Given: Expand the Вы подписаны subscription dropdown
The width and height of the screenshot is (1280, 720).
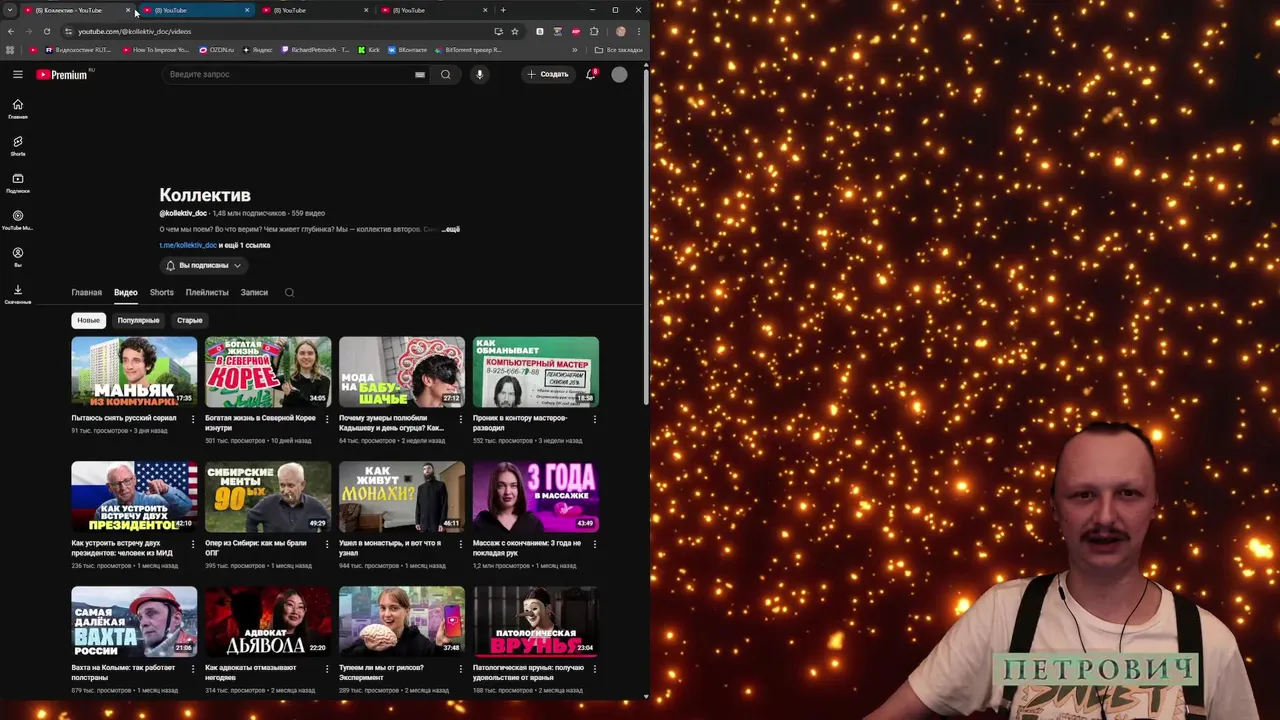Looking at the screenshot, I should point(204,266).
